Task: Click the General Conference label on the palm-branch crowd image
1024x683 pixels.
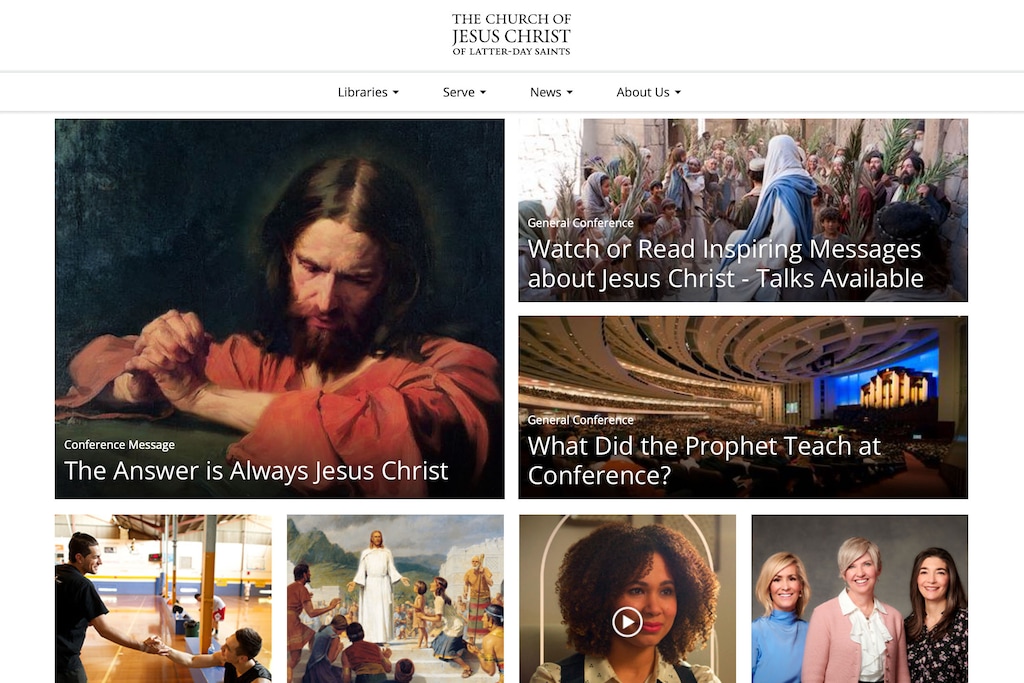Action: coord(581,223)
